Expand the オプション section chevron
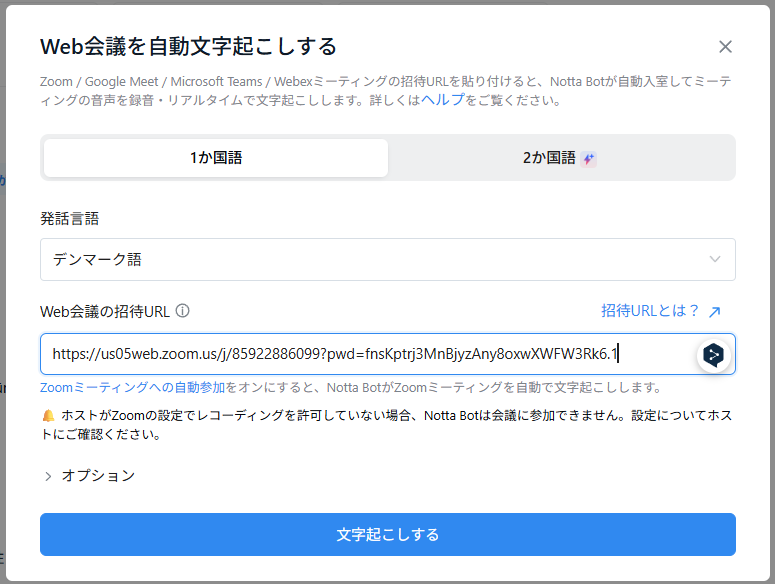Viewport: 775px width, 584px height. 48,476
